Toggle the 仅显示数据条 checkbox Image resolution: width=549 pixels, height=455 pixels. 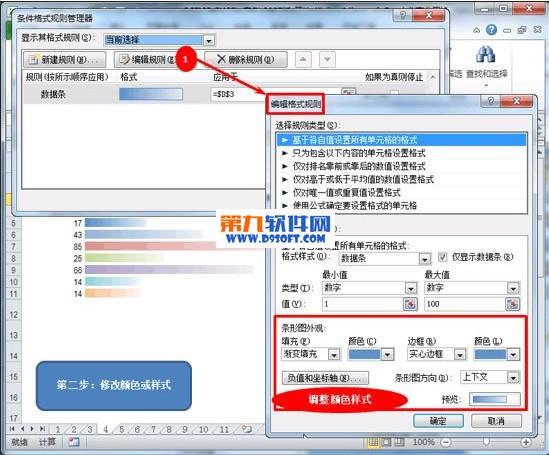click(x=443, y=257)
